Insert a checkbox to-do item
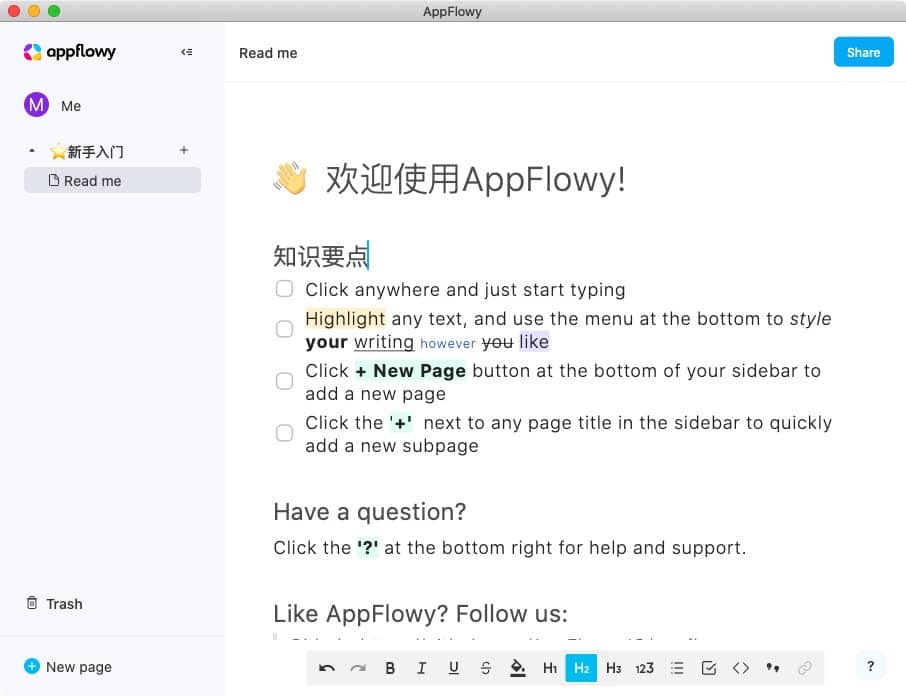Viewport: 906px width, 696px height. click(x=709, y=668)
